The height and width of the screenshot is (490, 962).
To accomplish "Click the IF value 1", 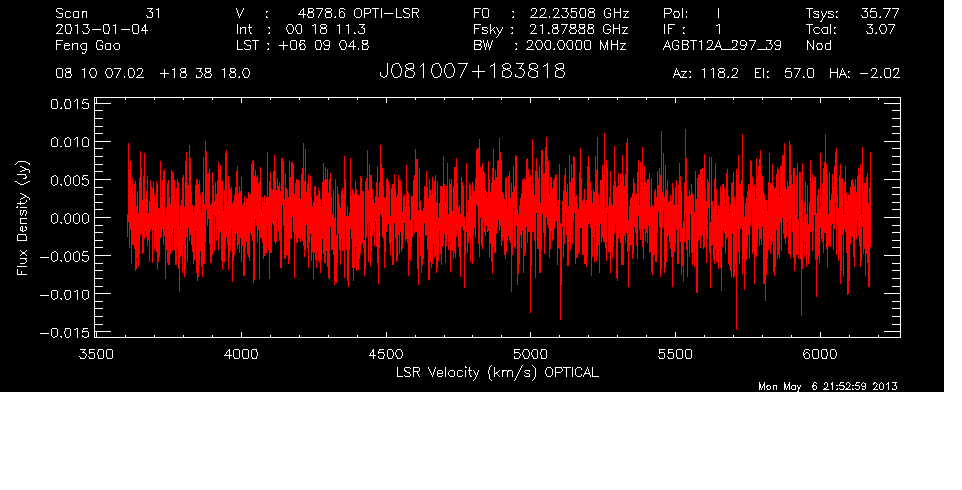I will click(x=718, y=29).
